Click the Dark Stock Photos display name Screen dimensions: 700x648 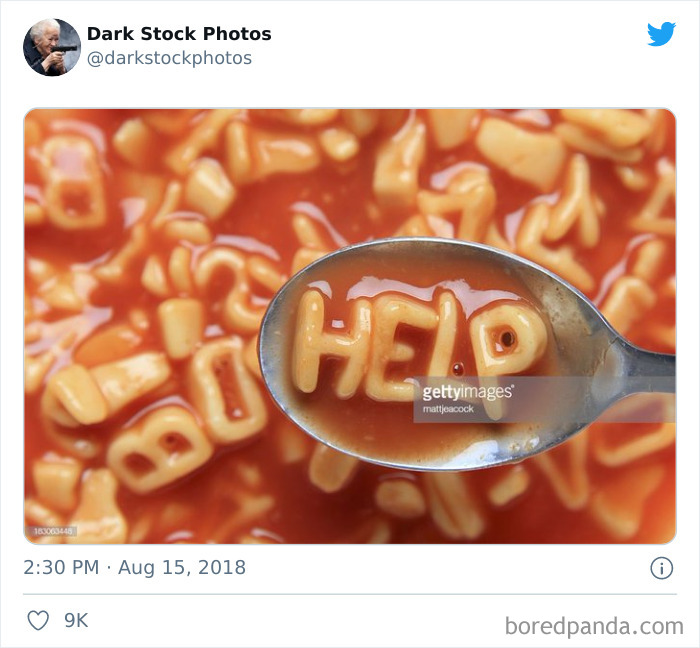tap(179, 34)
